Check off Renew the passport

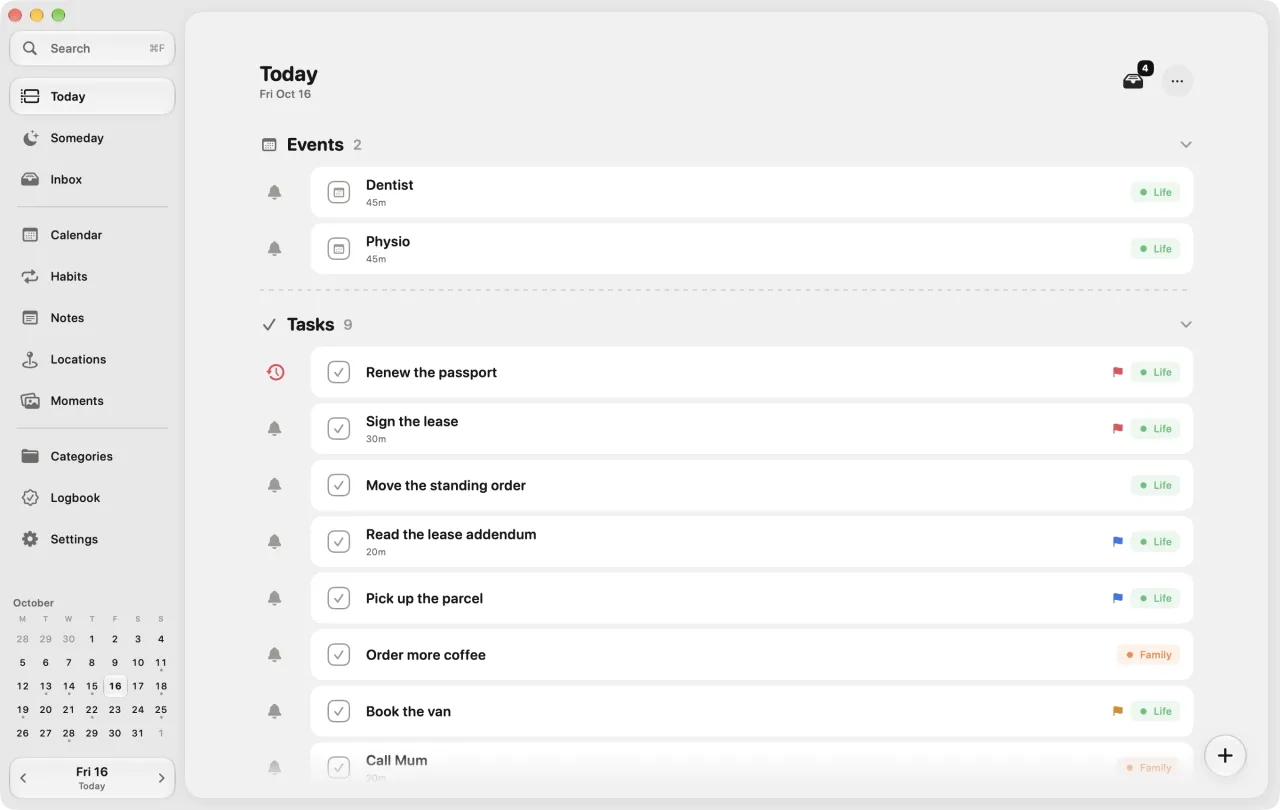click(339, 372)
